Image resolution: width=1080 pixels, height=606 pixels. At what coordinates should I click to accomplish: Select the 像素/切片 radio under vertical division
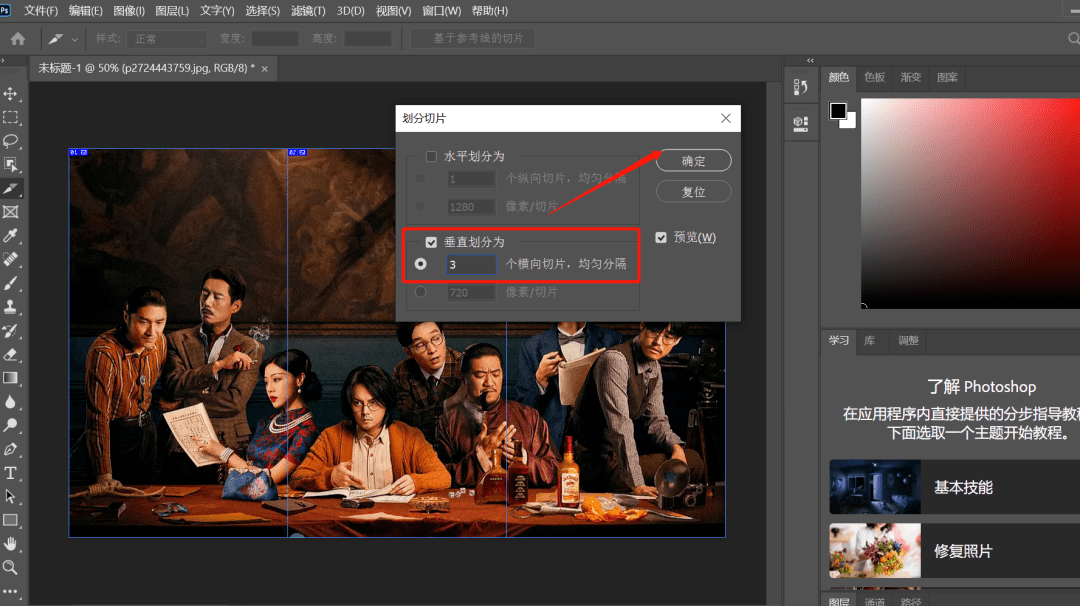tap(420, 292)
